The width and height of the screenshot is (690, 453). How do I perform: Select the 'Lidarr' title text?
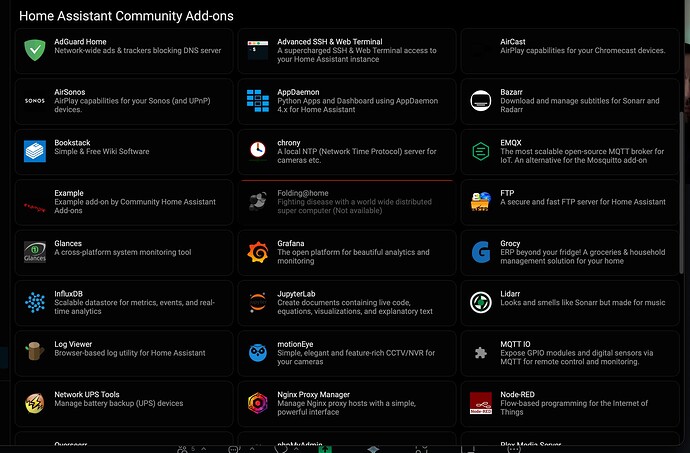click(x=510, y=294)
